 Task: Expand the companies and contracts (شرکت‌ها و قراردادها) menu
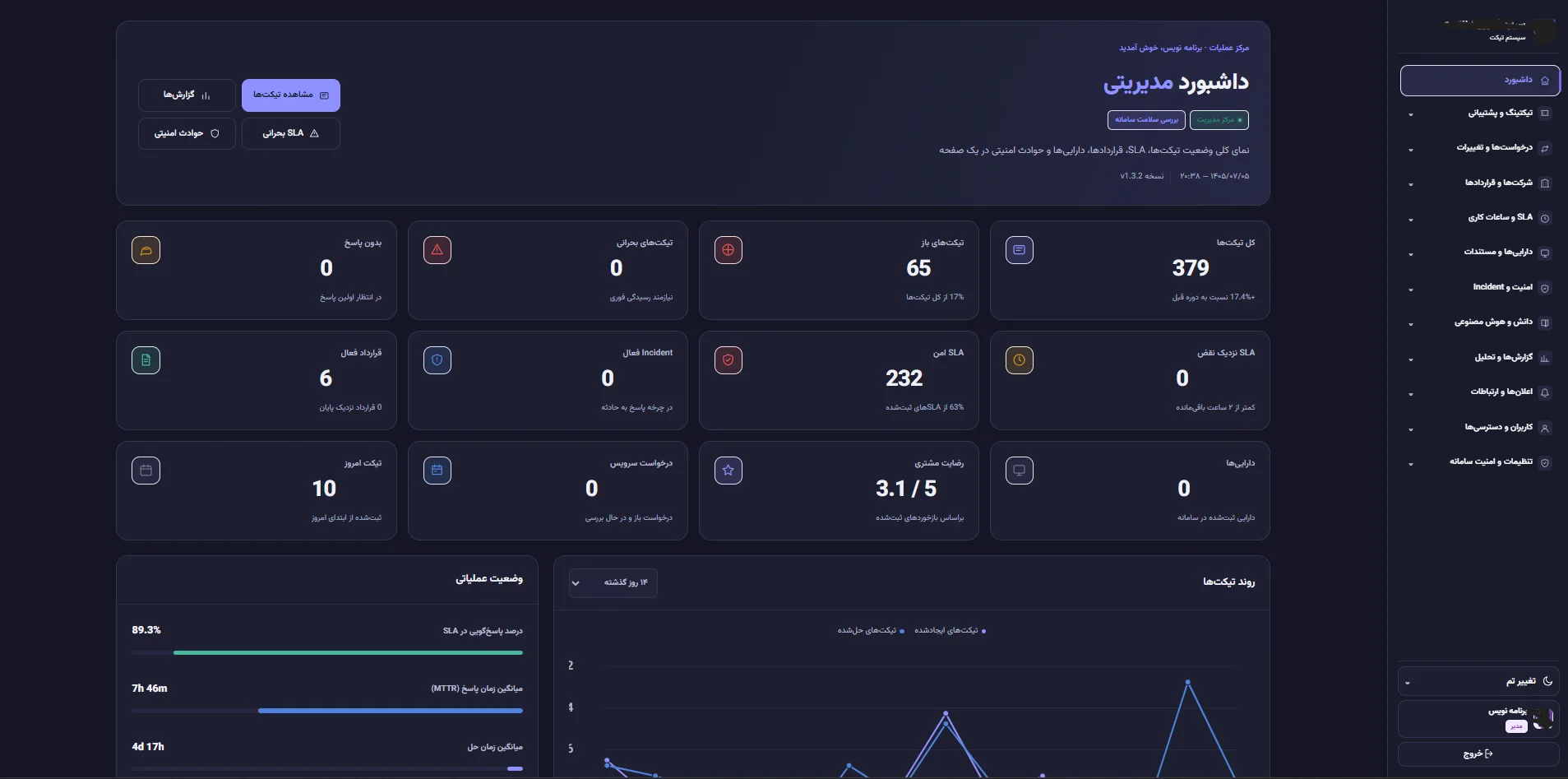pyautogui.click(x=1480, y=183)
